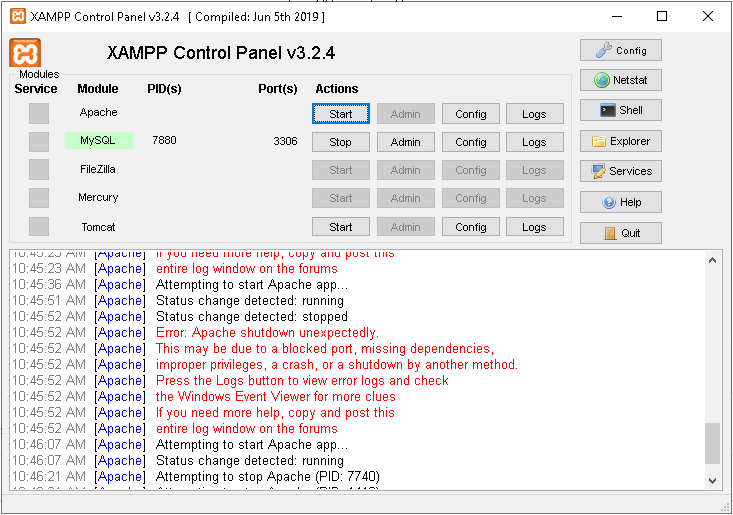Click the disabled Mercury Config button

[x=471, y=198]
